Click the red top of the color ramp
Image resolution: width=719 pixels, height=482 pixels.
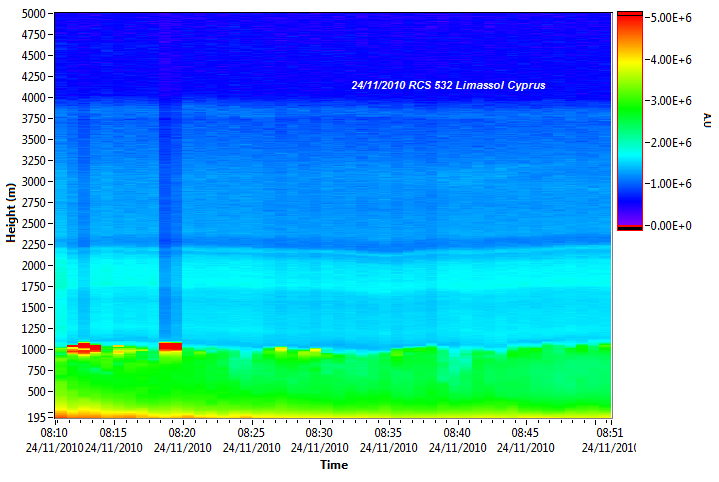629,19
